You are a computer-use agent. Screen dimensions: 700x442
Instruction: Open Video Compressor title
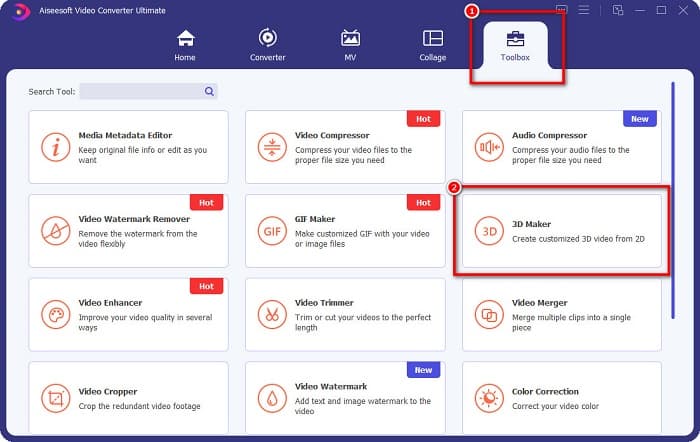(332, 135)
